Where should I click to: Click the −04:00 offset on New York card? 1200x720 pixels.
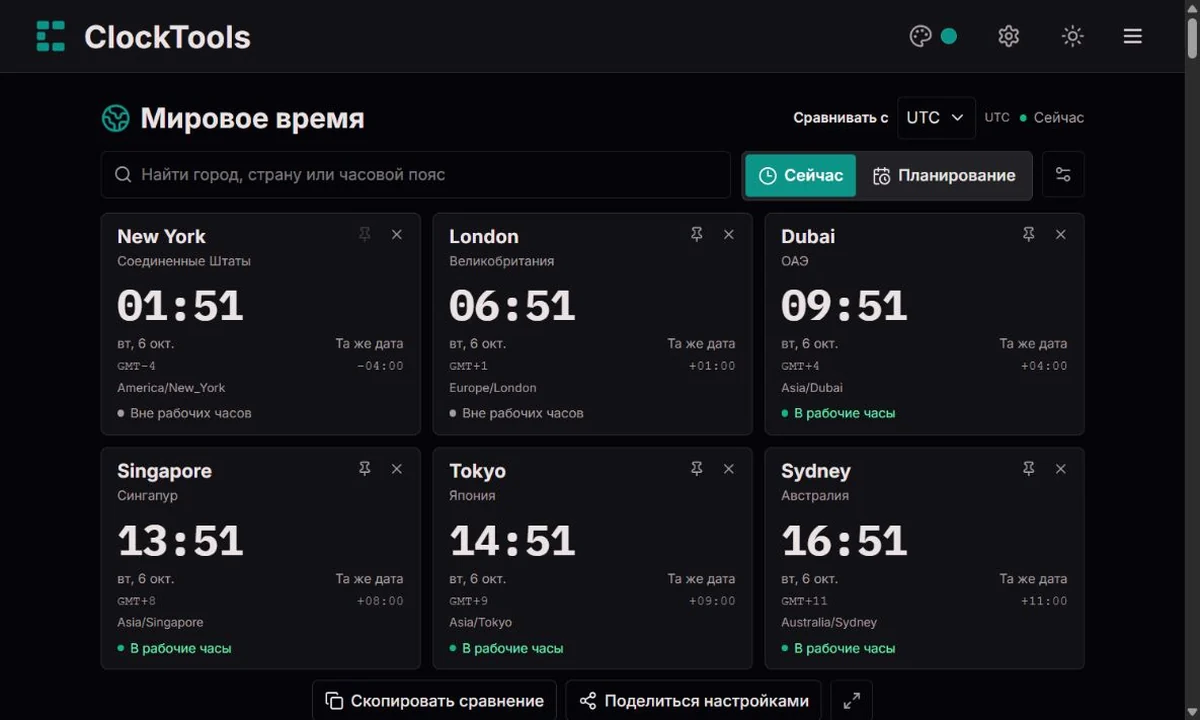380,366
